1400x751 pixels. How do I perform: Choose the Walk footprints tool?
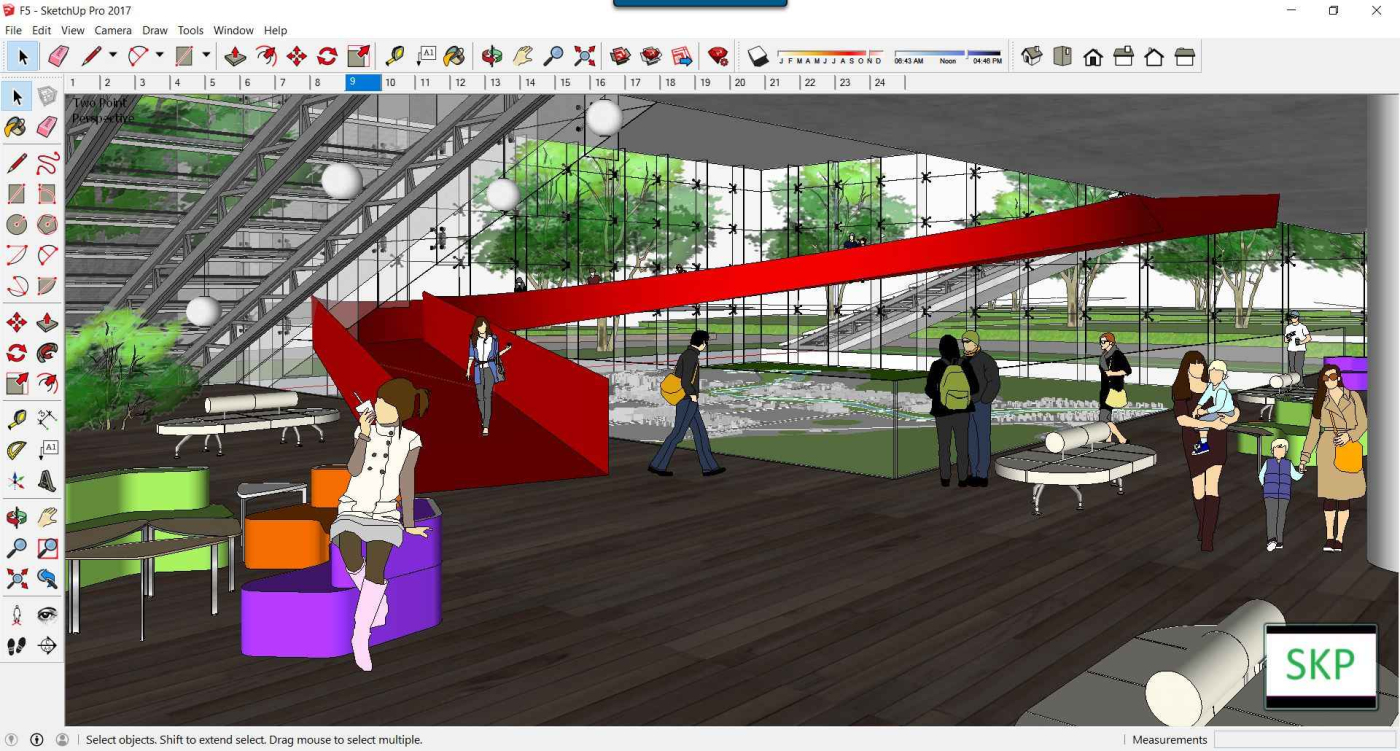17,646
